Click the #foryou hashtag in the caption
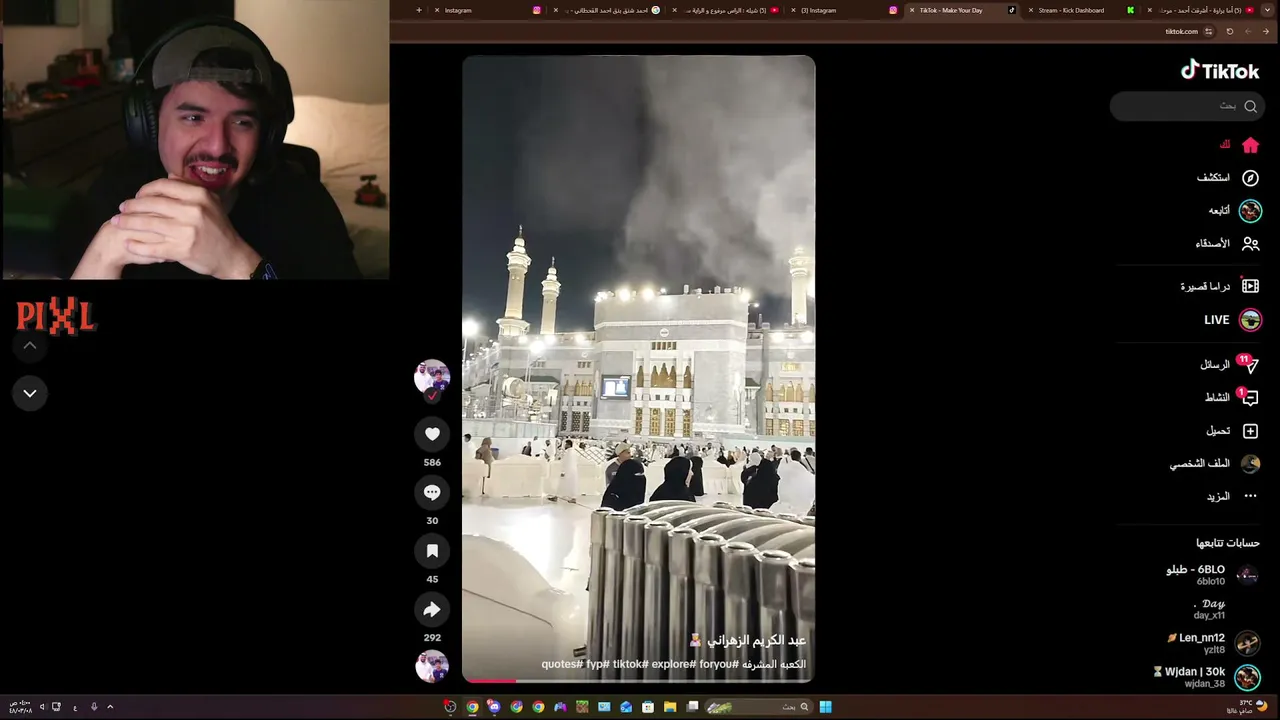This screenshot has width=1280, height=720. pos(717,664)
